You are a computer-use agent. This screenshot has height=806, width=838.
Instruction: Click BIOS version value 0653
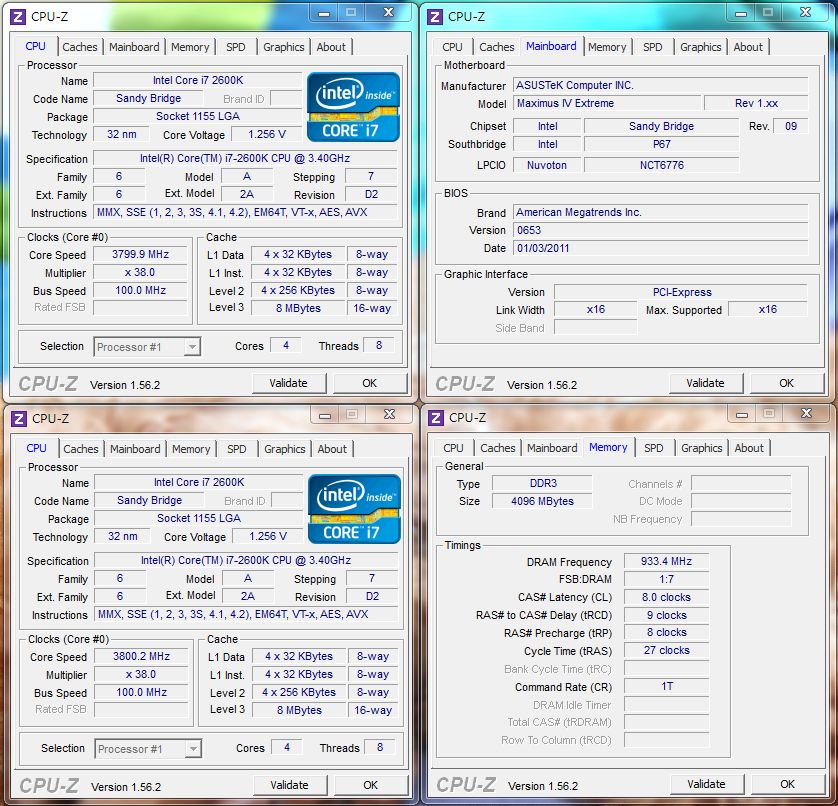[x=661, y=230]
